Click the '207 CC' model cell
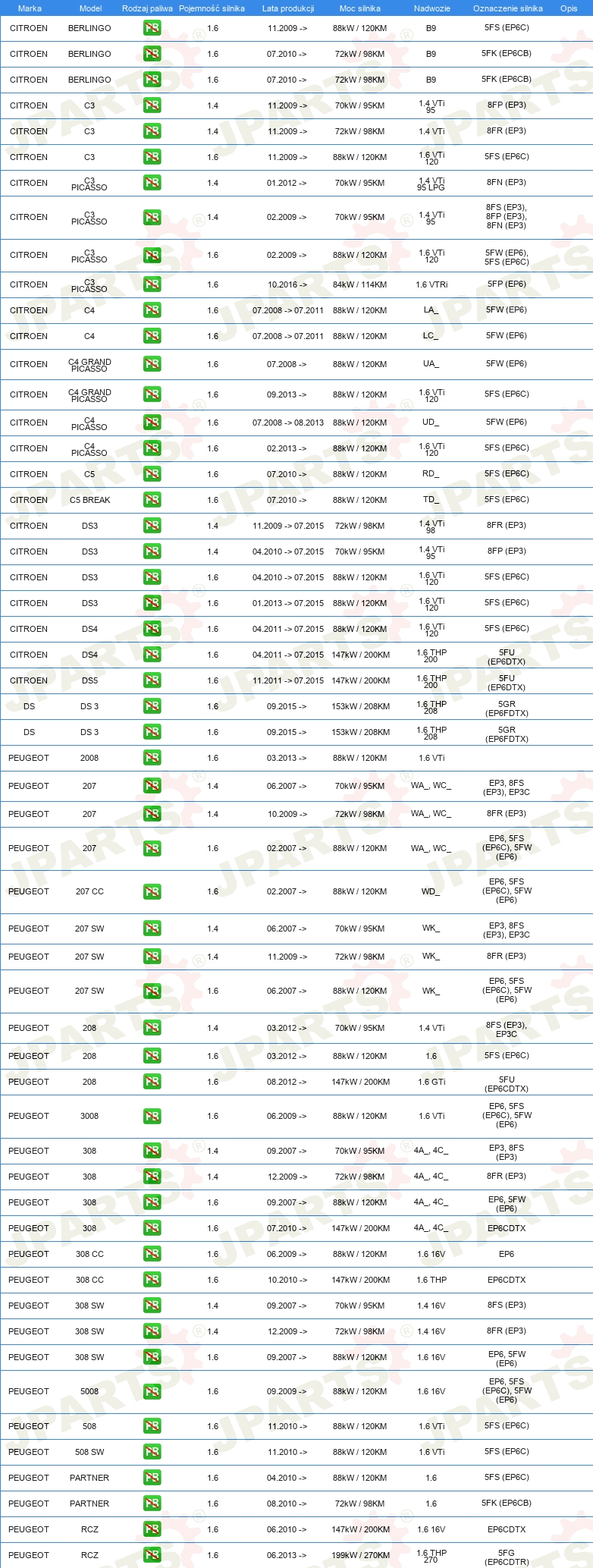 [x=89, y=891]
